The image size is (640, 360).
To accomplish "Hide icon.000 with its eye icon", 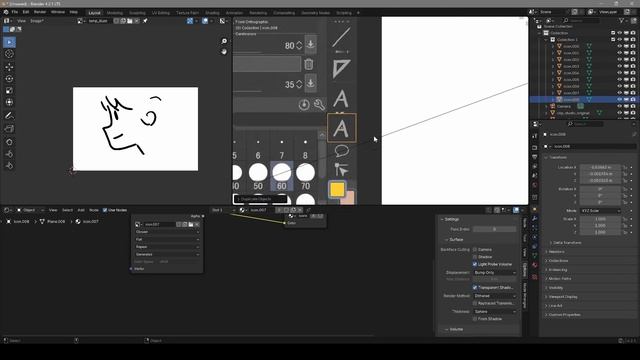I will pos(620,46).
